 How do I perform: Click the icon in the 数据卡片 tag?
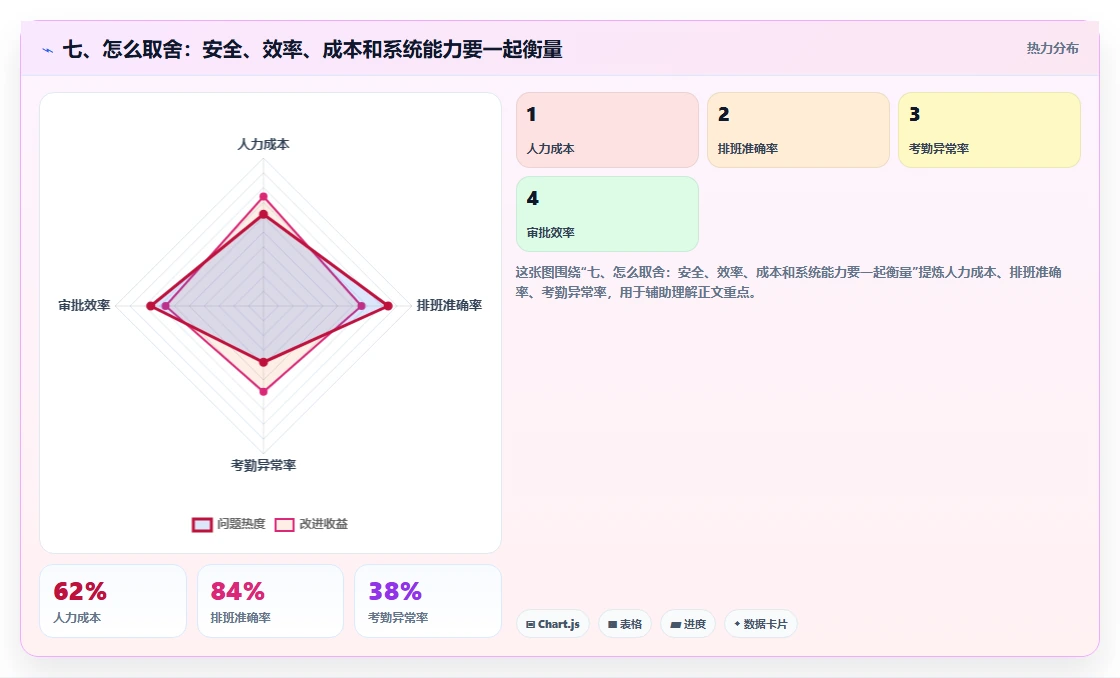pyautogui.click(x=737, y=624)
